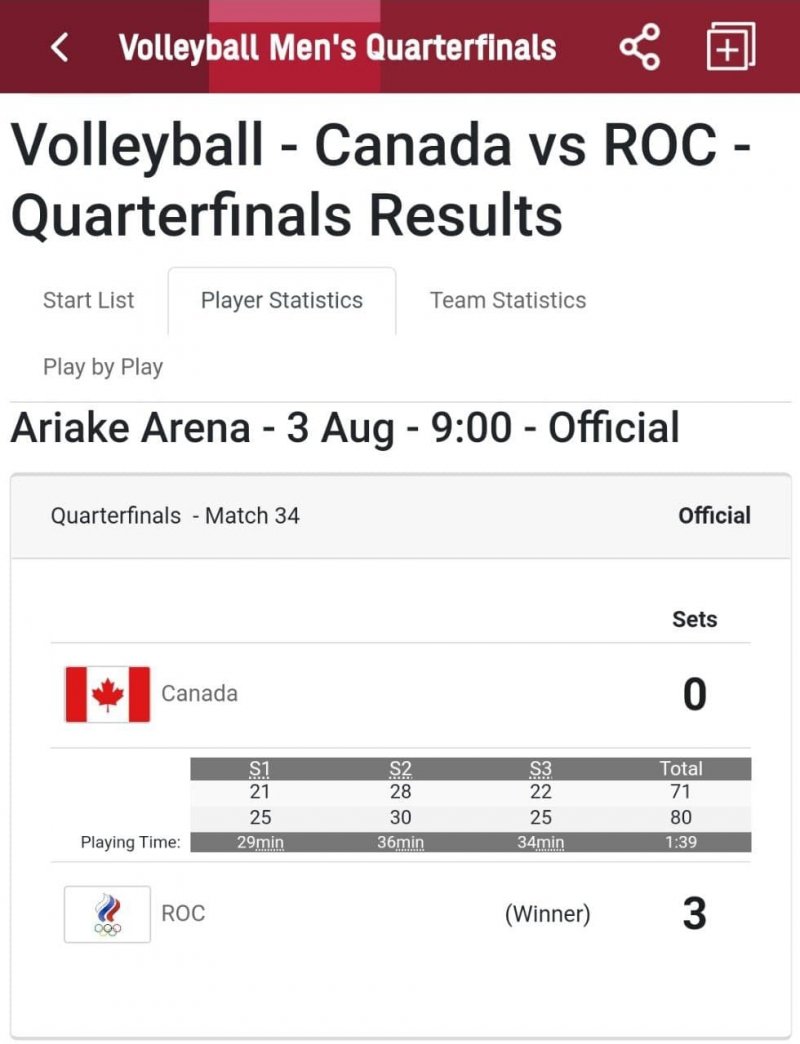Image resolution: width=800 pixels, height=1044 pixels.
Task: Switch to the Start List tab
Action: pos(88,300)
